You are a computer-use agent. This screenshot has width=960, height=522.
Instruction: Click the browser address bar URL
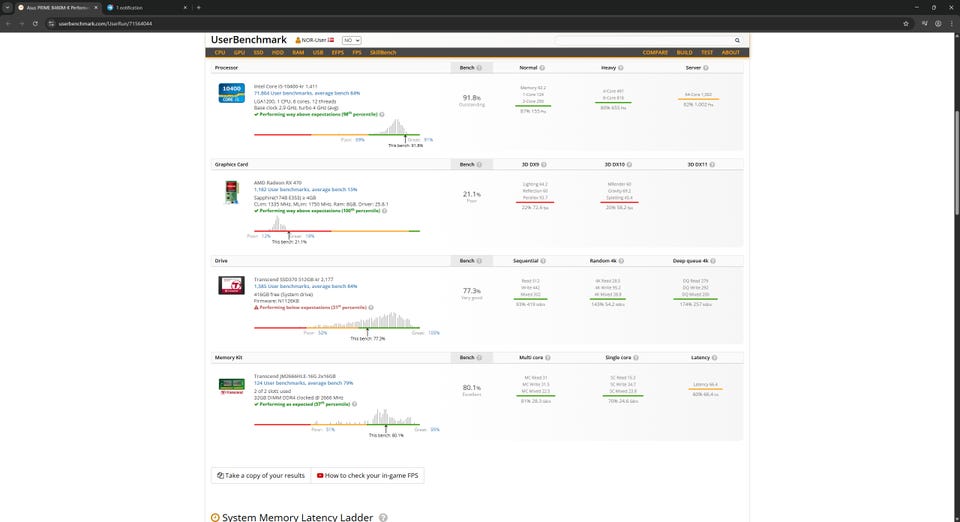tap(105, 24)
